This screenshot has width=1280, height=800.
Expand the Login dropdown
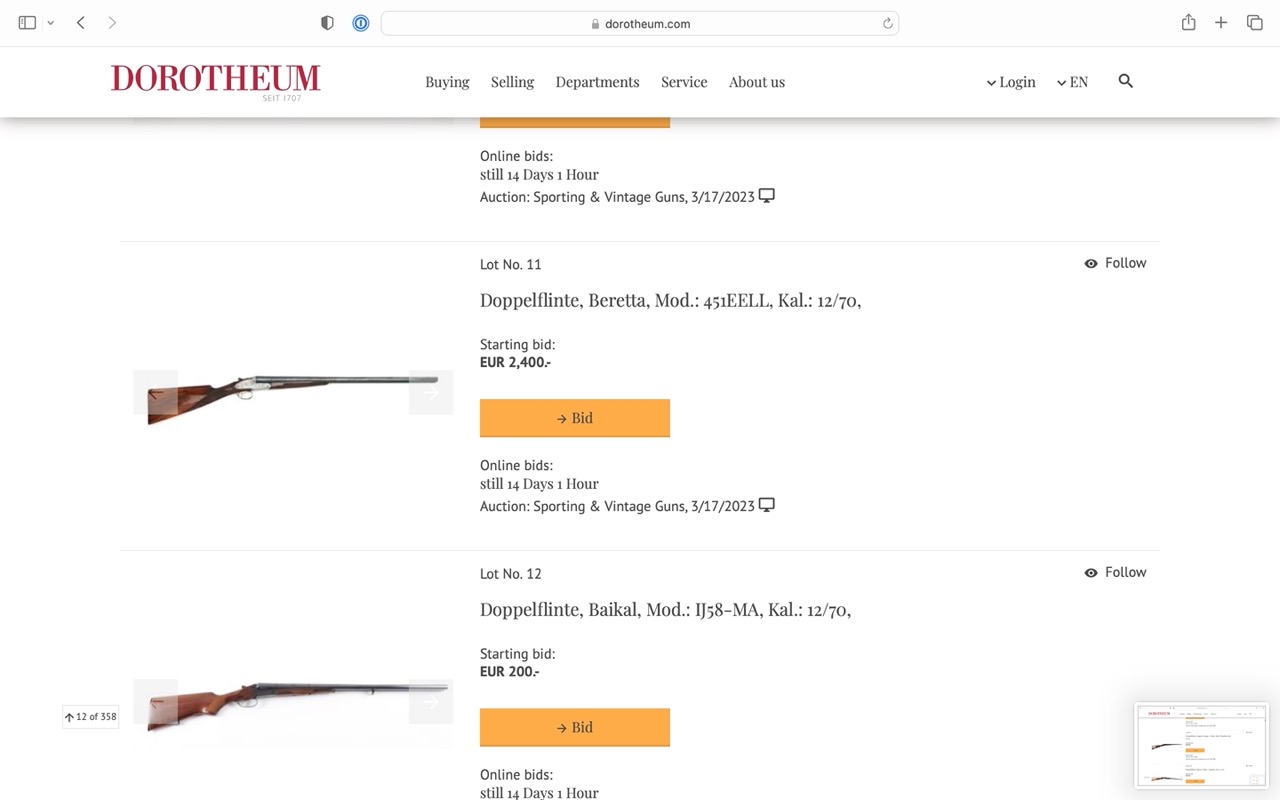click(1011, 82)
